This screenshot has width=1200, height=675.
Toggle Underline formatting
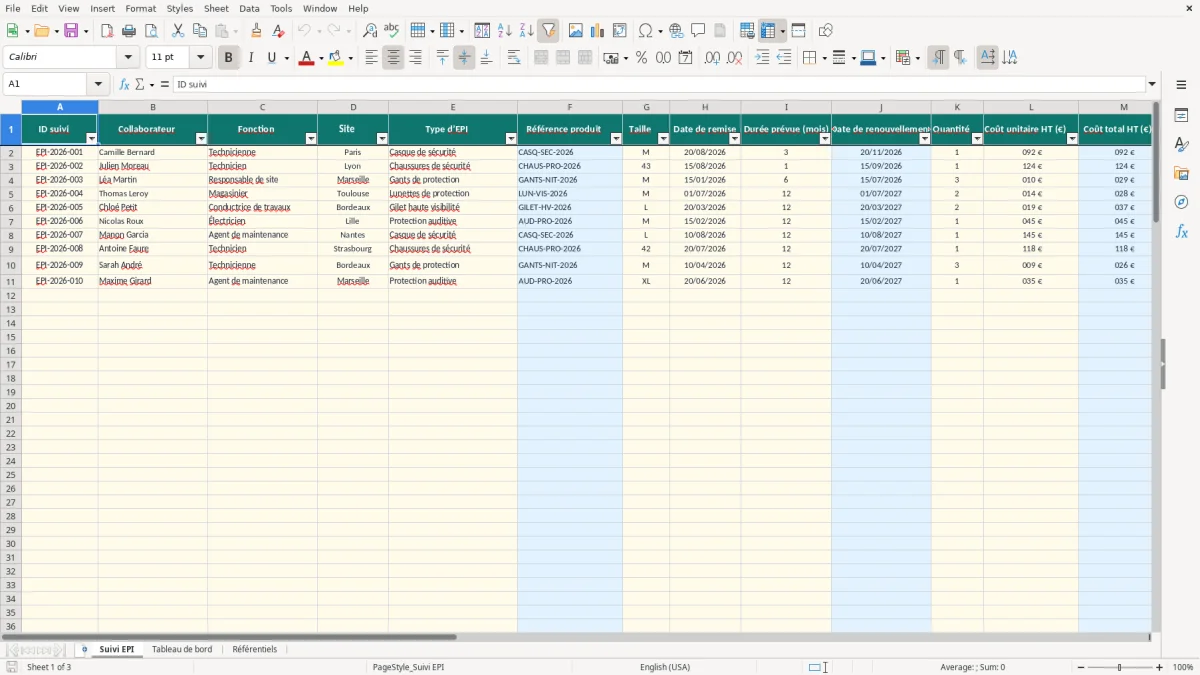[x=272, y=58]
